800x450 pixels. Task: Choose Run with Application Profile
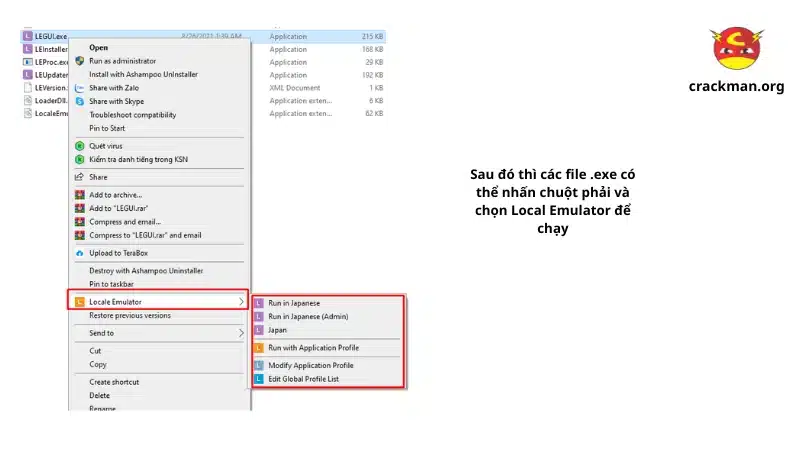pos(313,348)
